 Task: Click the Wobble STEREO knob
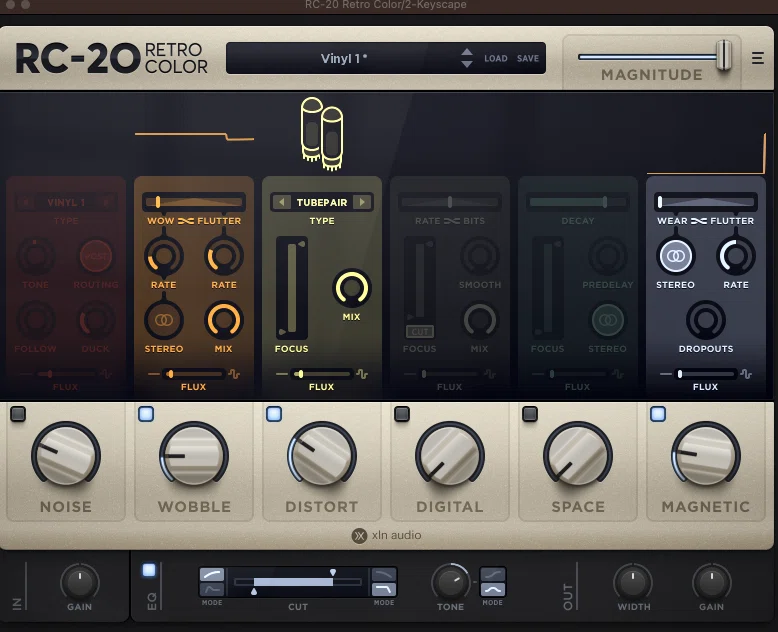point(164,320)
